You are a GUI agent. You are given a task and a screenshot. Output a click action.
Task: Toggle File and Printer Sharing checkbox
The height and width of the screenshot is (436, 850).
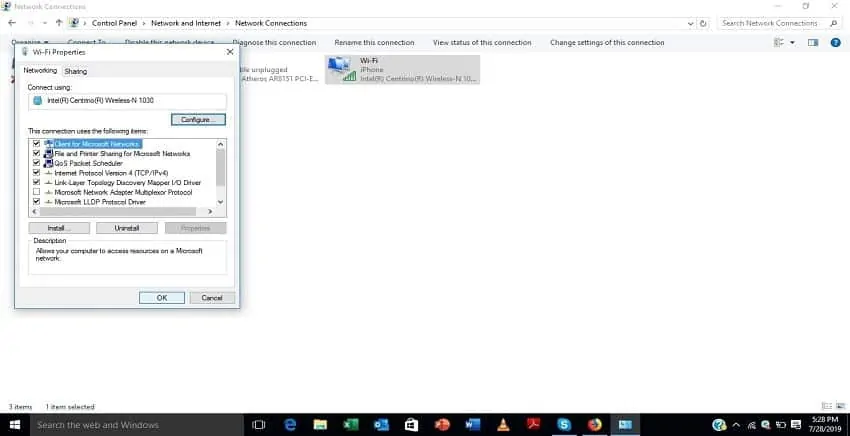[36, 153]
